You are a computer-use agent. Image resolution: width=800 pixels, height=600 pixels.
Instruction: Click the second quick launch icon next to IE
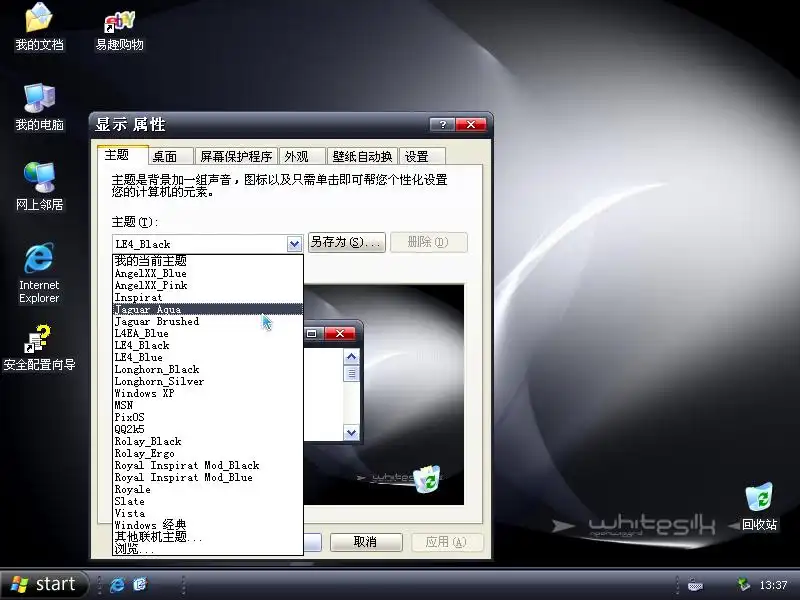(x=140, y=584)
